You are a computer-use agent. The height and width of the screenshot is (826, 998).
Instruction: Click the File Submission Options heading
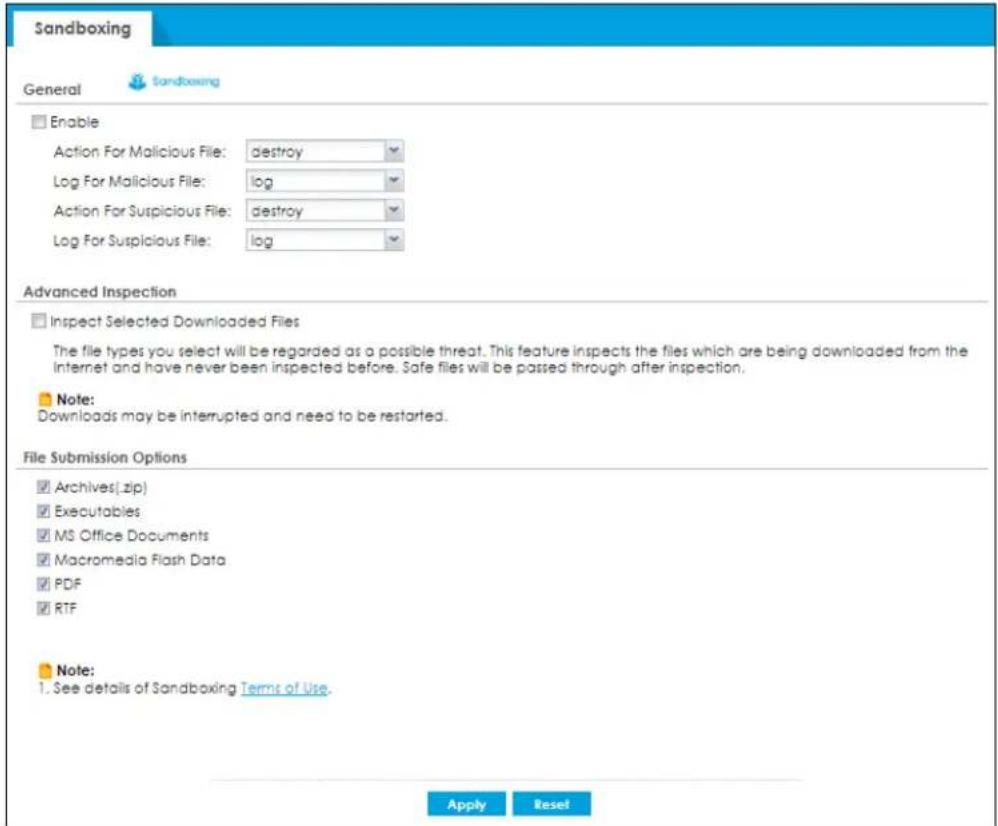105,458
